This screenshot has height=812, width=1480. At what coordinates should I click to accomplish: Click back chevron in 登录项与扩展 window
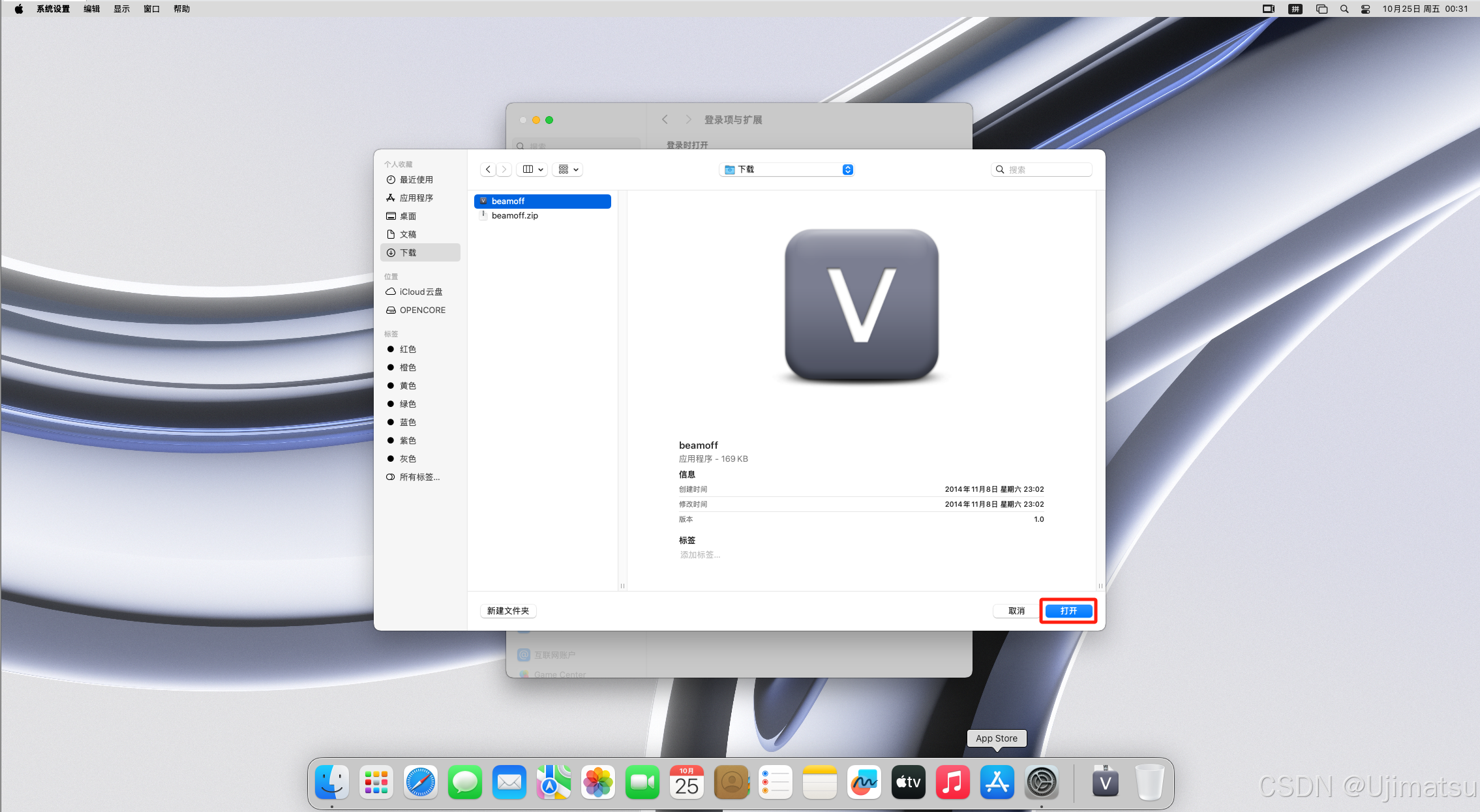tap(665, 119)
